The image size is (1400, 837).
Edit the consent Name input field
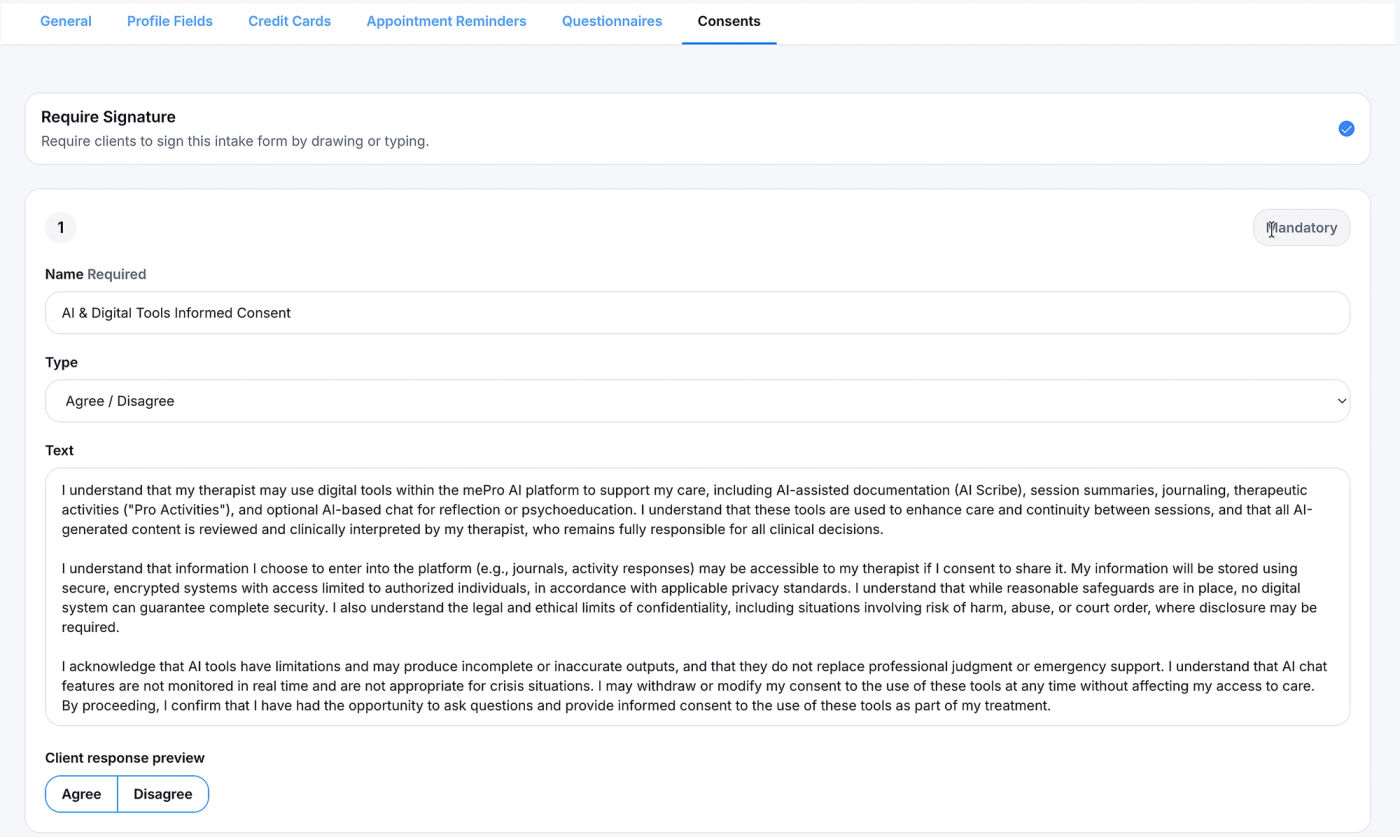point(697,313)
